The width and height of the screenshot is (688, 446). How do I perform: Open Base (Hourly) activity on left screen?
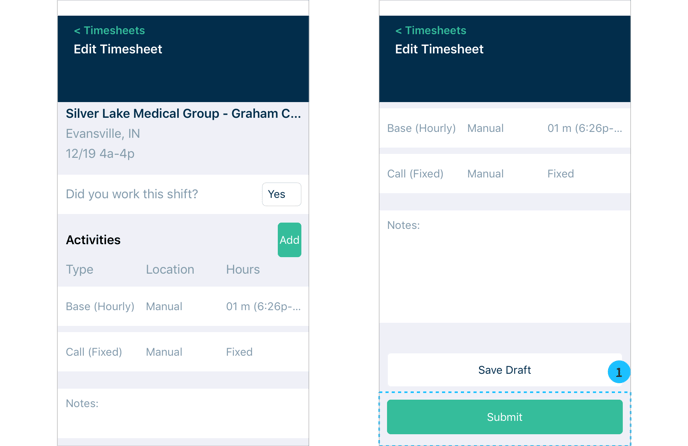tap(183, 306)
